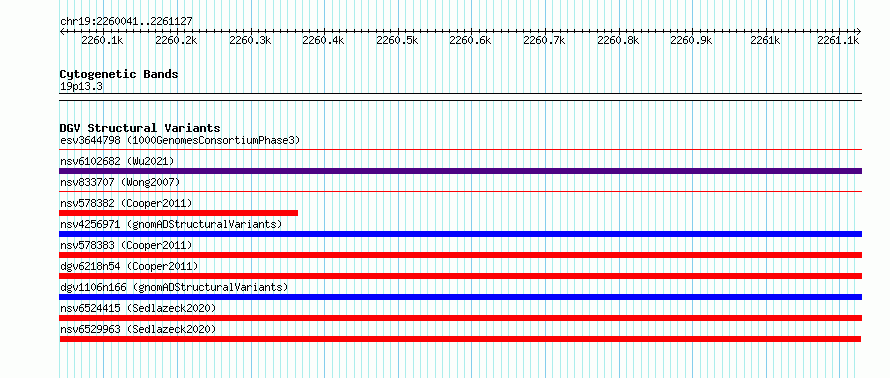The image size is (890, 378).
Task: Click the DGV Structural Variants track title
Action: point(140,128)
